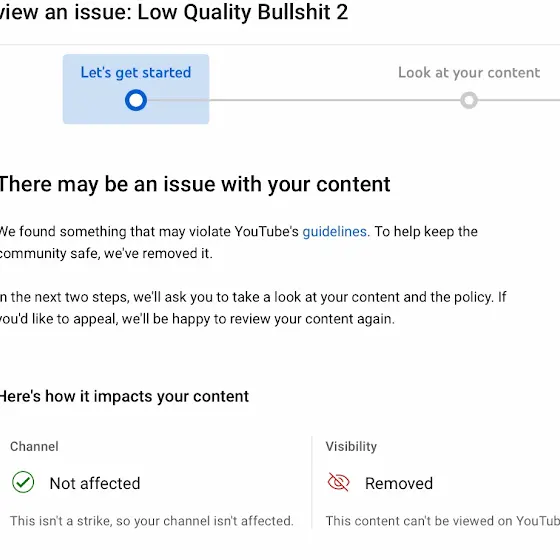Image resolution: width=560 pixels, height=560 pixels.
Task: Open the Let's get started step tab
Action: tap(136, 89)
